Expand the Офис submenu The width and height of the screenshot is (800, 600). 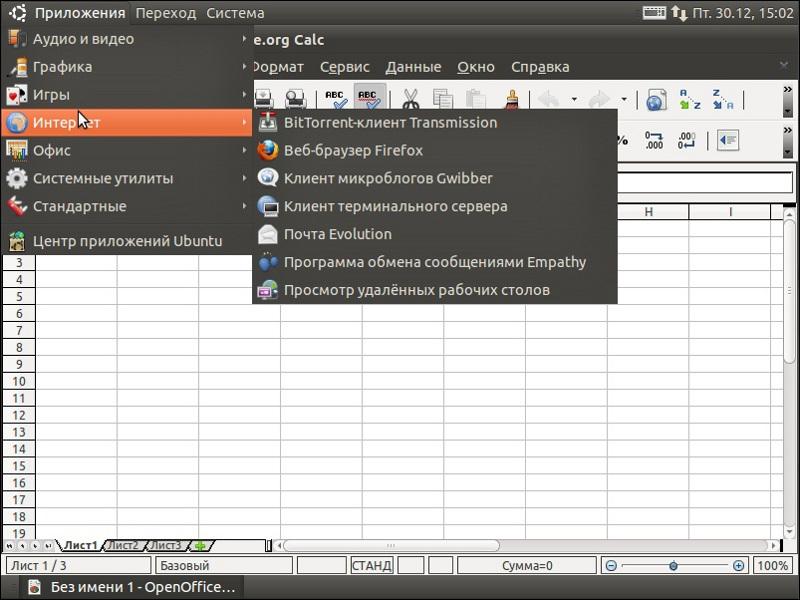pos(127,151)
